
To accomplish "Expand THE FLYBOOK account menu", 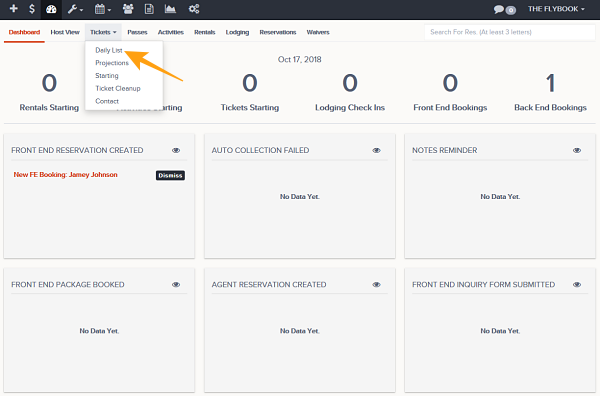I will 556,9.
